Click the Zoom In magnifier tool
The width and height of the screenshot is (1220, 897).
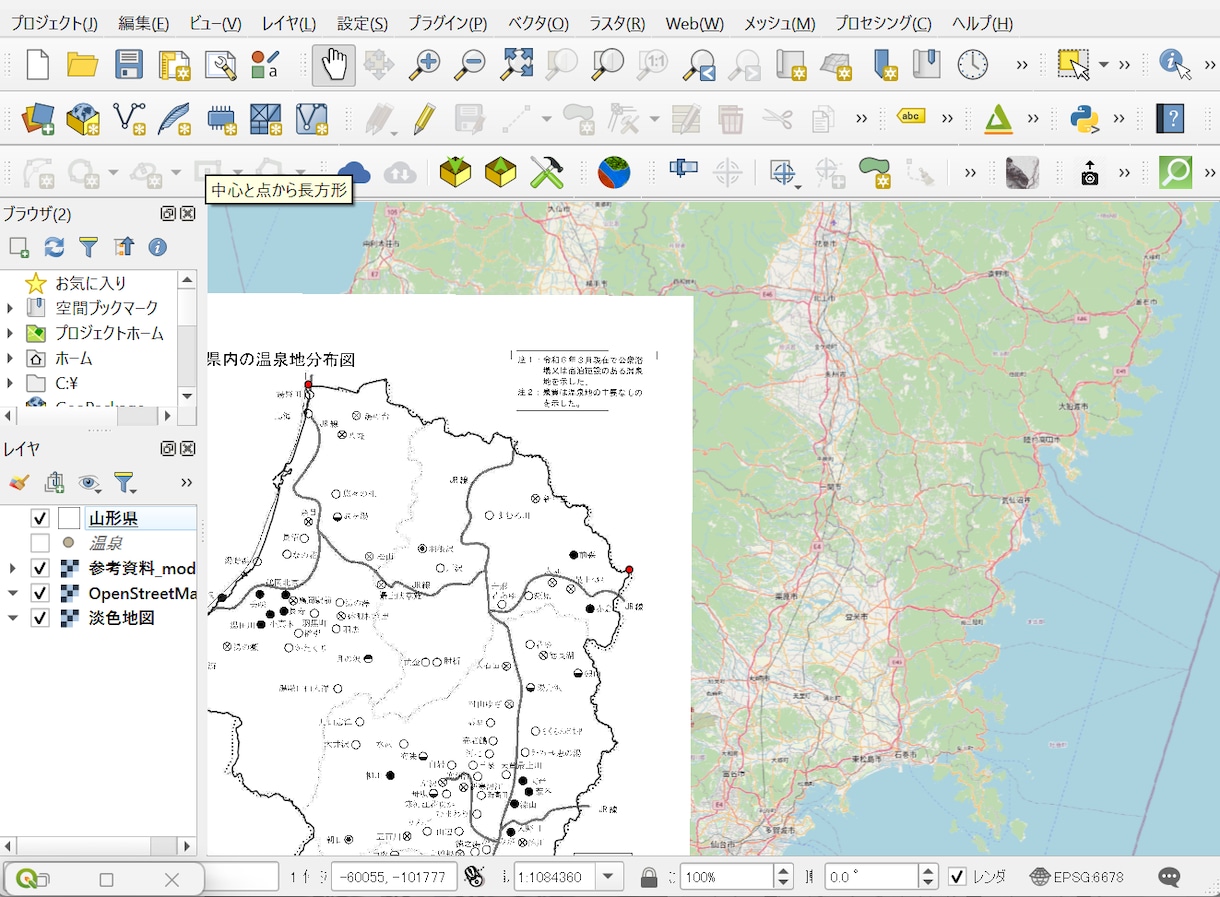click(424, 66)
